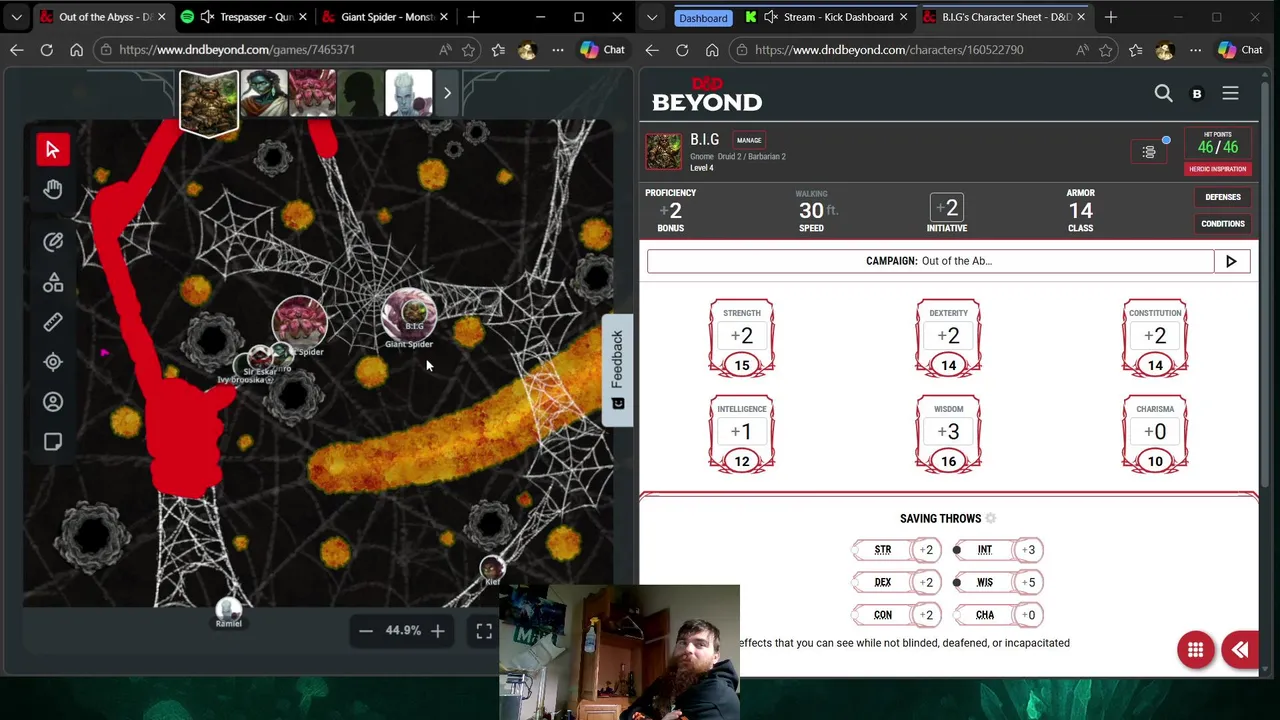Open the B user account avatar

click(1197, 94)
